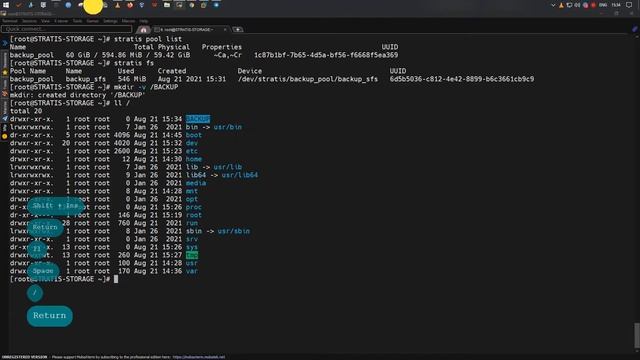Open the Sessions menu
Image resolution: width=640 pixels, height=360 pixels.
pyautogui.click(x=29, y=21)
